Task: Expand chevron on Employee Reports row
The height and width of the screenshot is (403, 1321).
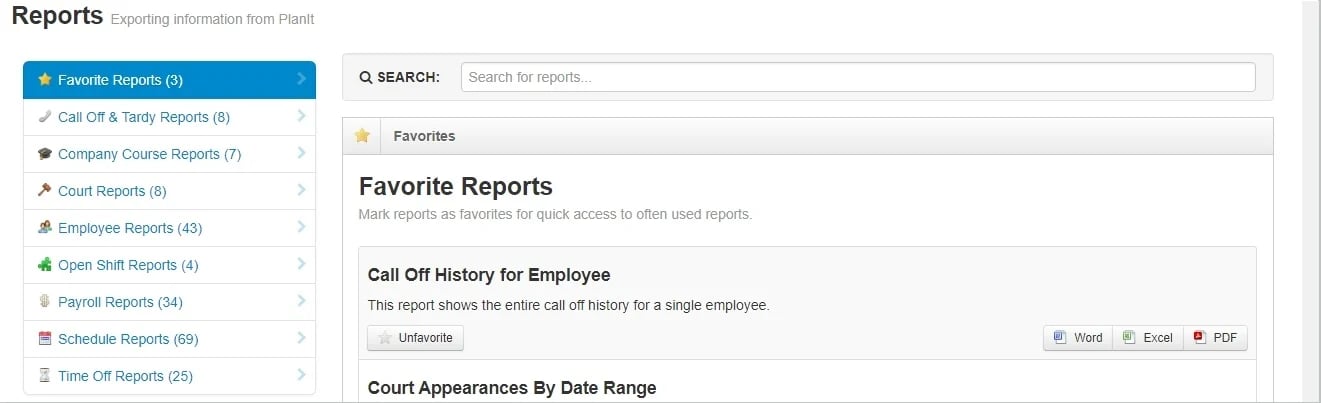Action: (301, 227)
